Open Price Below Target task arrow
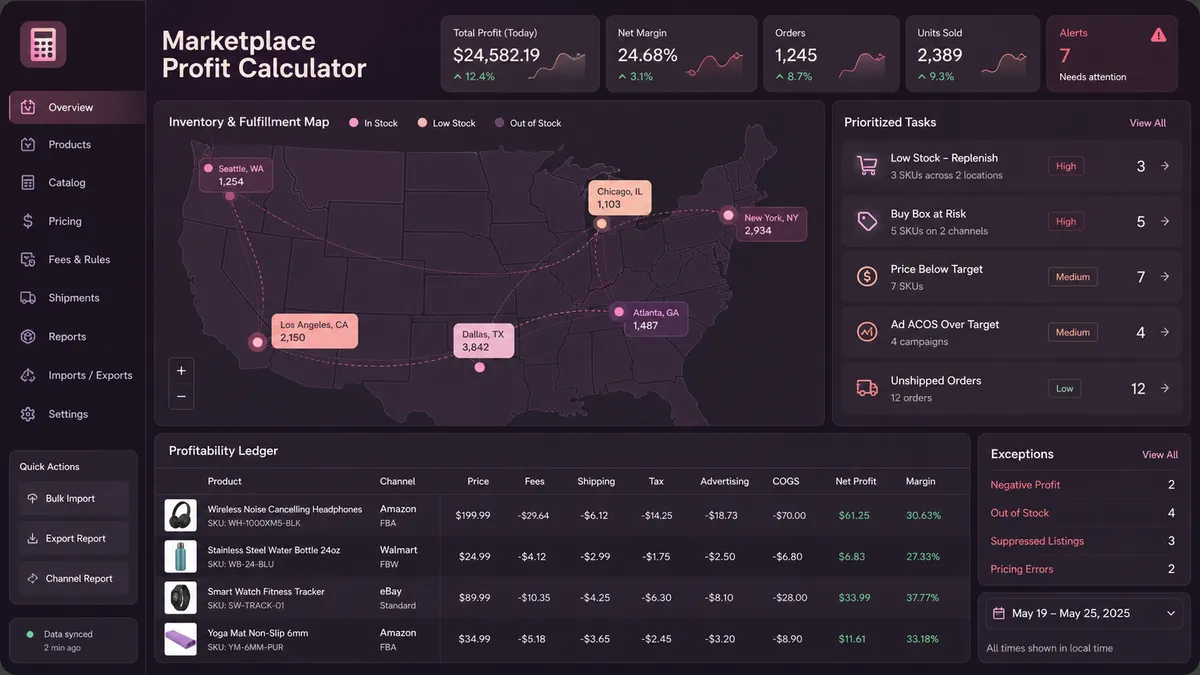This screenshot has height=675, width=1200. click(x=1165, y=277)
